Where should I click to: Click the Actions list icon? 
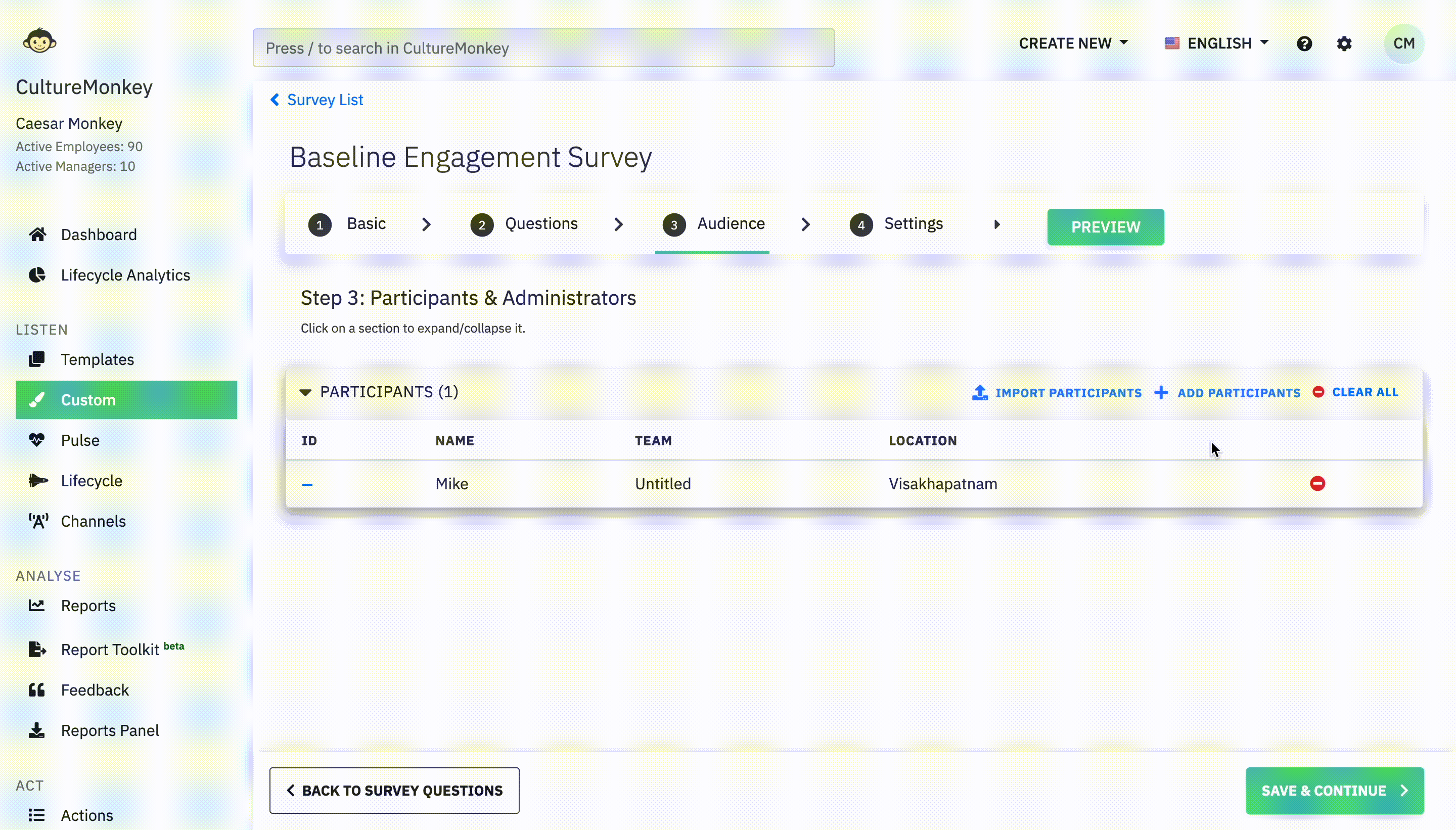tap(36, 815)
